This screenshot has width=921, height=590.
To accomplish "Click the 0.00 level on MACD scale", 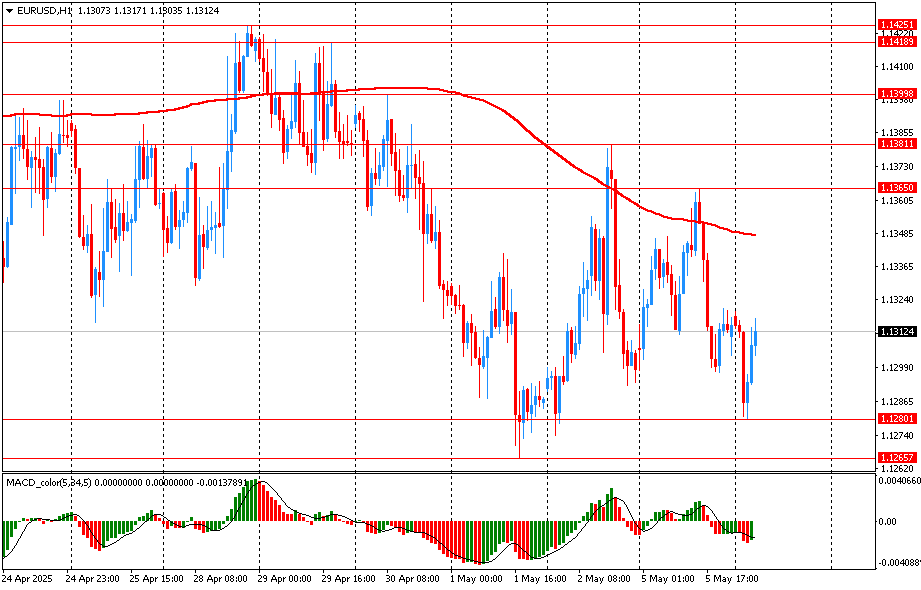I will [887, 522].
